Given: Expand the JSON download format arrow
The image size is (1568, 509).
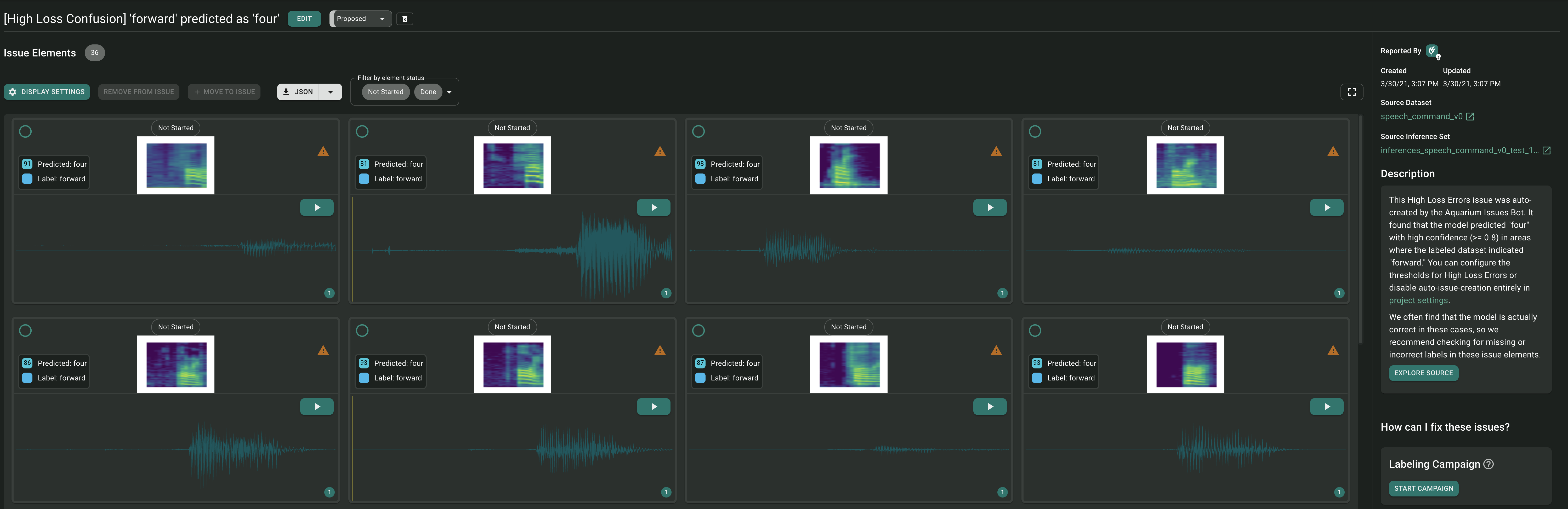Looking at the screenshot, I should click(331, 92).
